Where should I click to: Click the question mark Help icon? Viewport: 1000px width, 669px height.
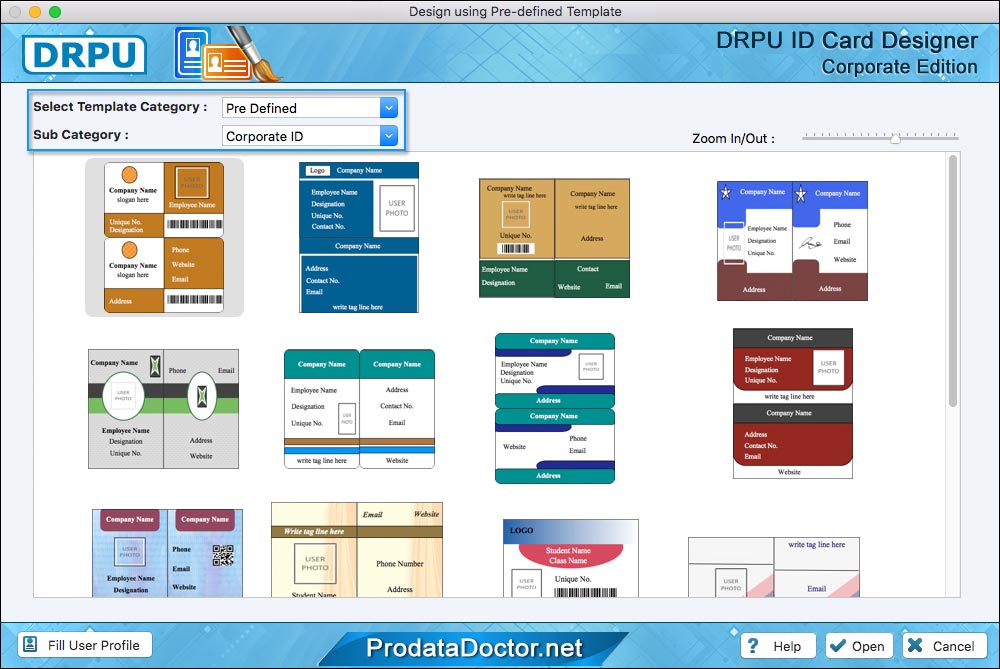753,645
